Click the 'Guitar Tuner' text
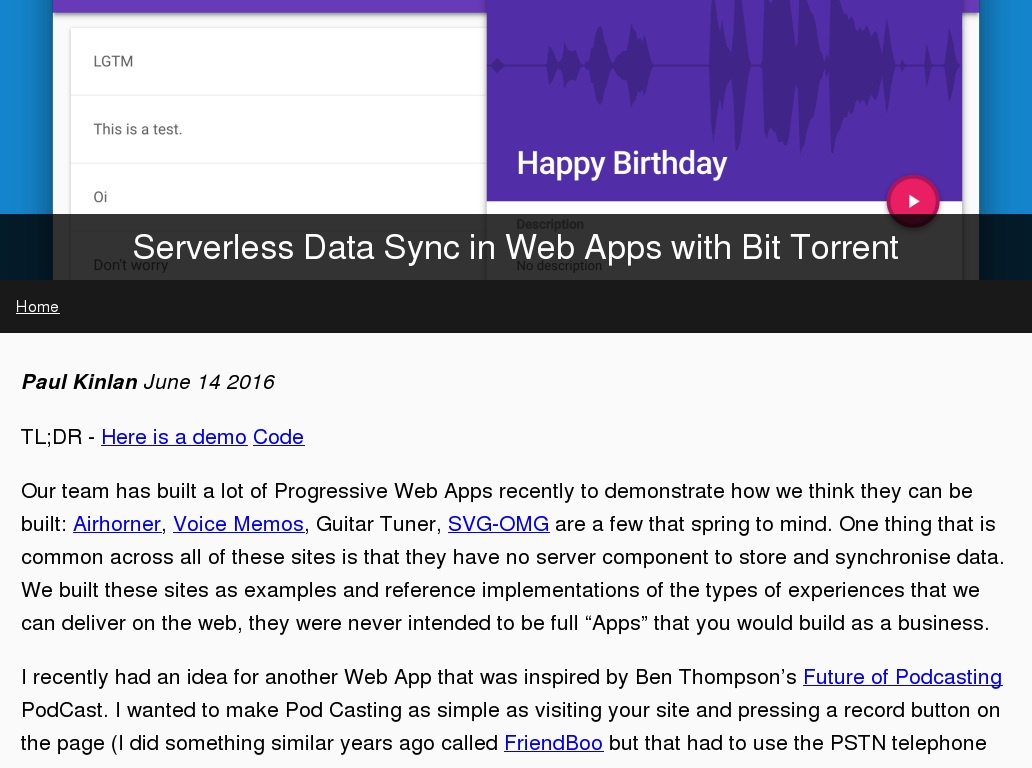Image resolution: width=1032 pixels, height=768 pixels. tap(376, 524)
